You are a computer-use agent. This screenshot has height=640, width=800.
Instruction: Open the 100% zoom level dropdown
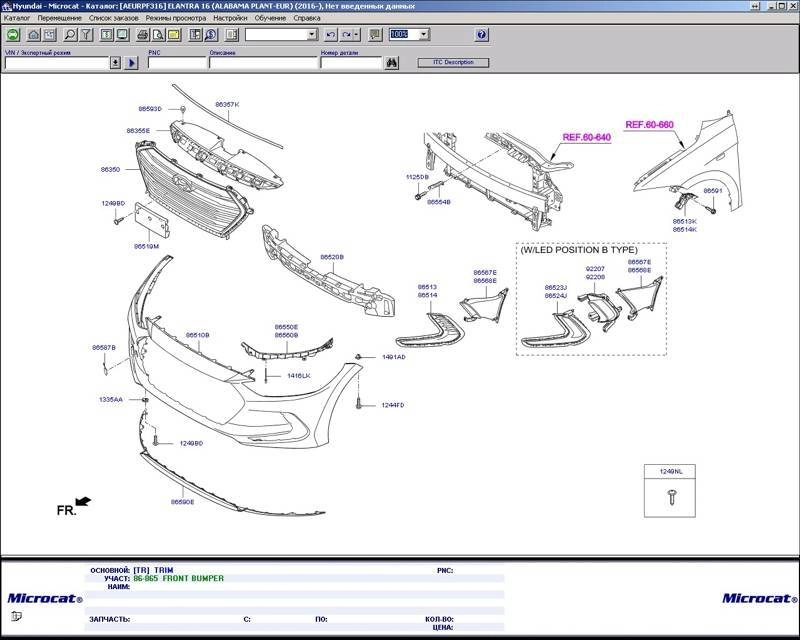423,35
